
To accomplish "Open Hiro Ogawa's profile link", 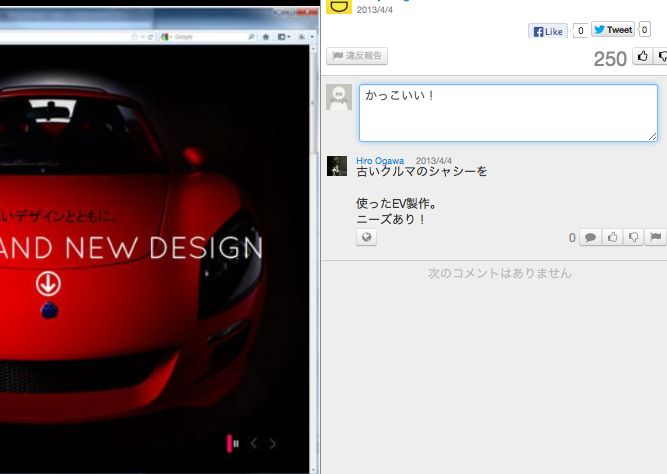I will (x=380, y=160).
